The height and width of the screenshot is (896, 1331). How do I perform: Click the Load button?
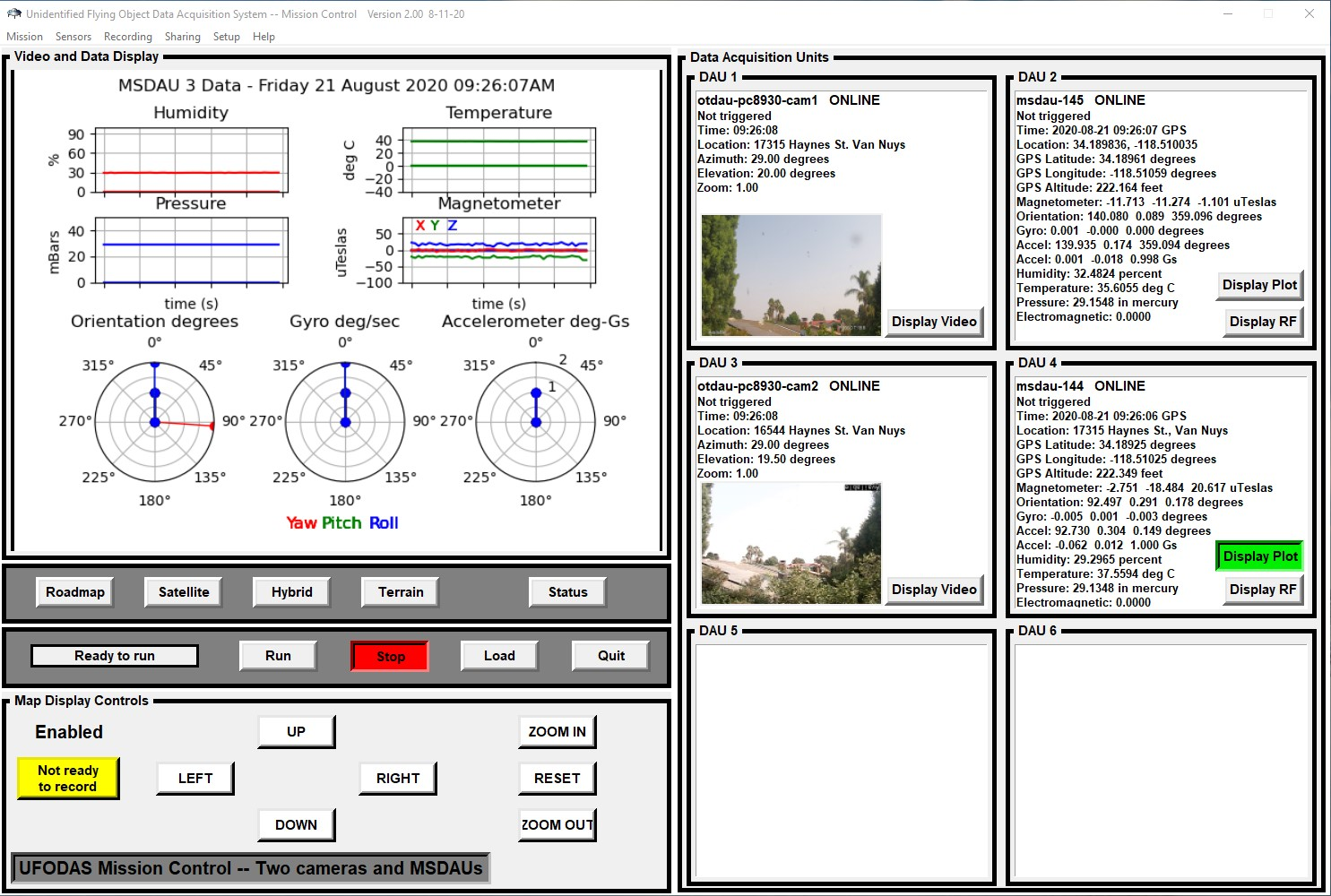[499, 656]
